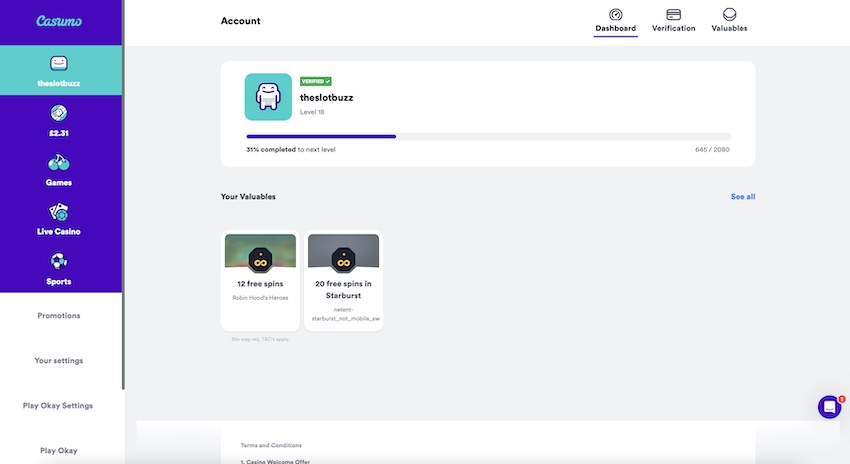Open the 12 free spins valuable card

[260, 281]
